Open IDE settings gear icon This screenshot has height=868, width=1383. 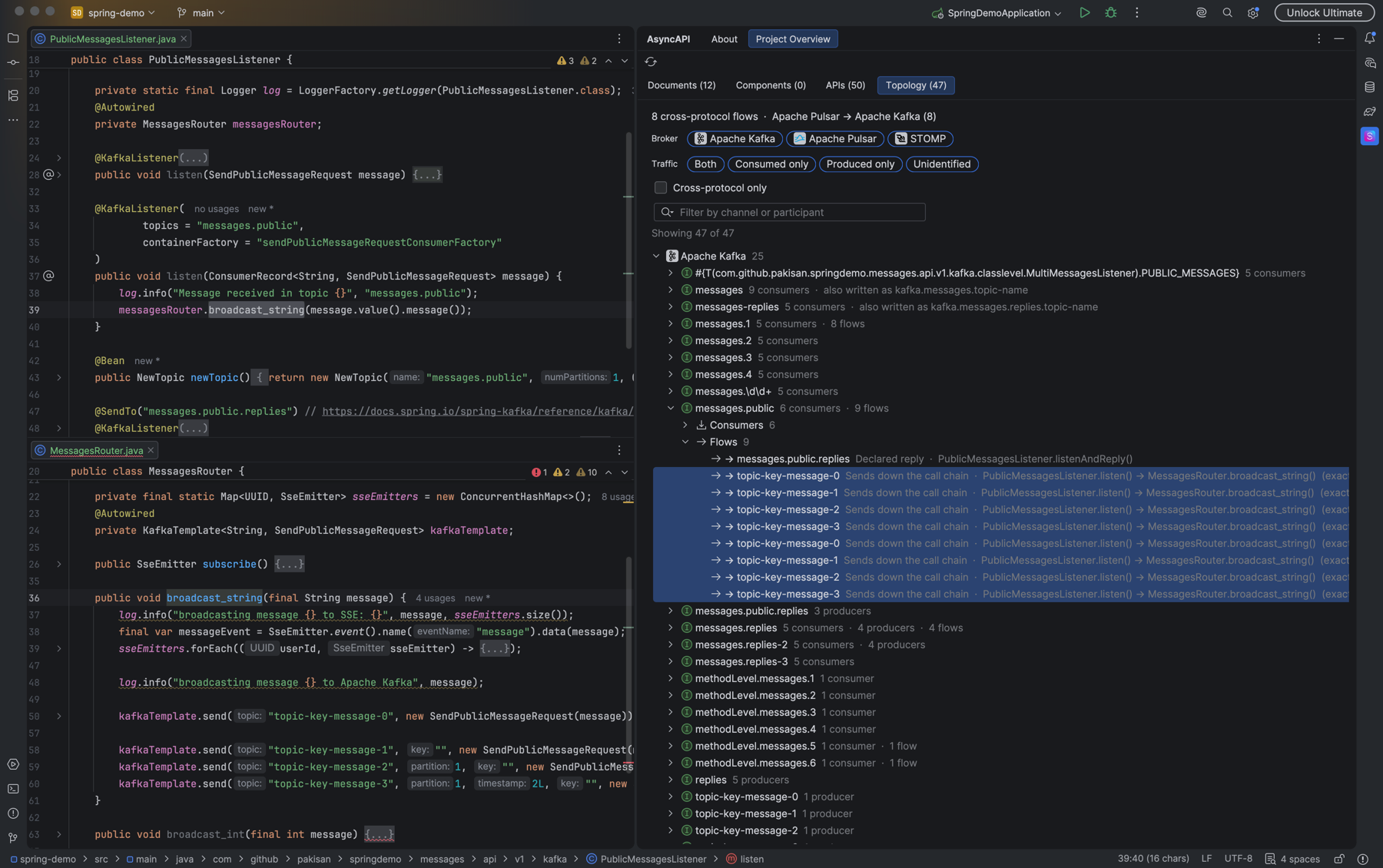pos(1253,12)
